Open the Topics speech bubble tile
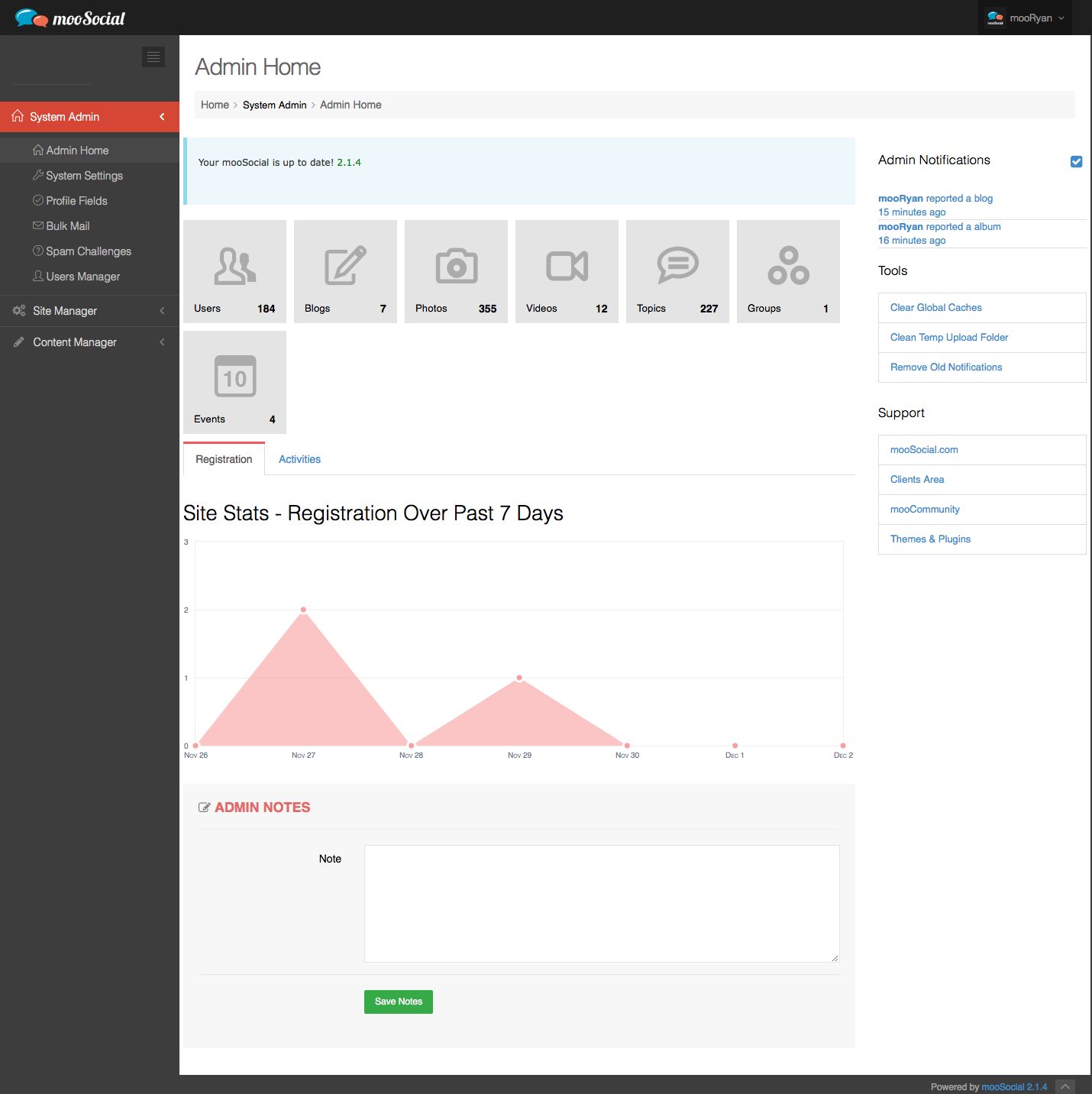Screen dimensions: 1092x1094 point(677,266)
